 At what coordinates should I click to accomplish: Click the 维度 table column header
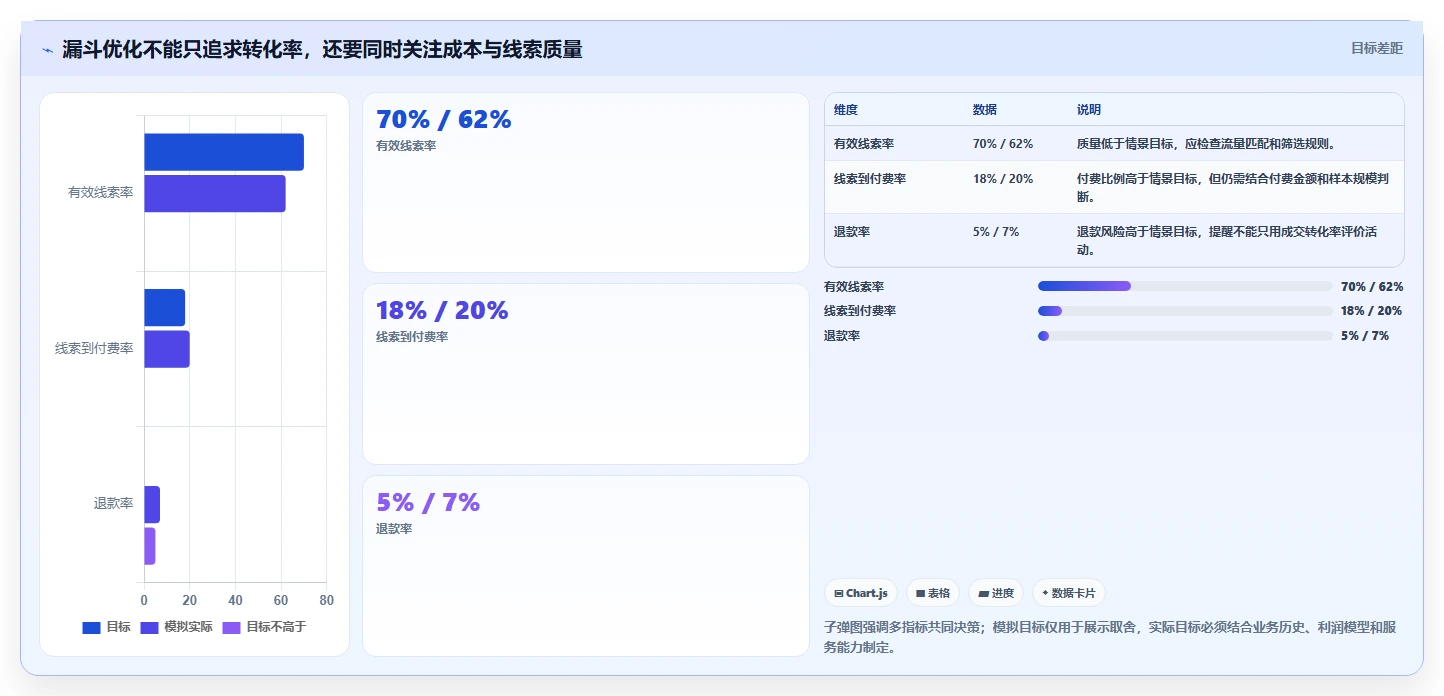tap(846, 110)
